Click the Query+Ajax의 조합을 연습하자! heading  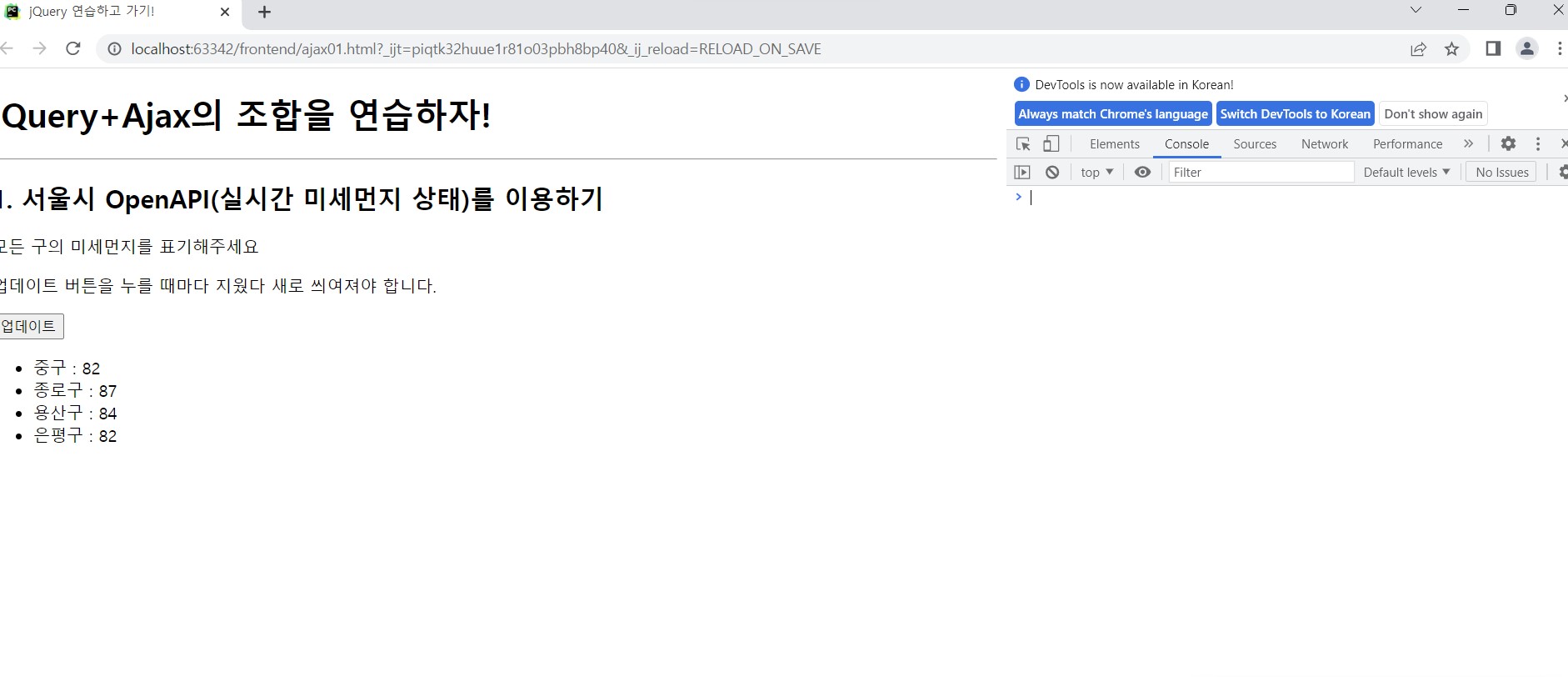pos(247,115)
